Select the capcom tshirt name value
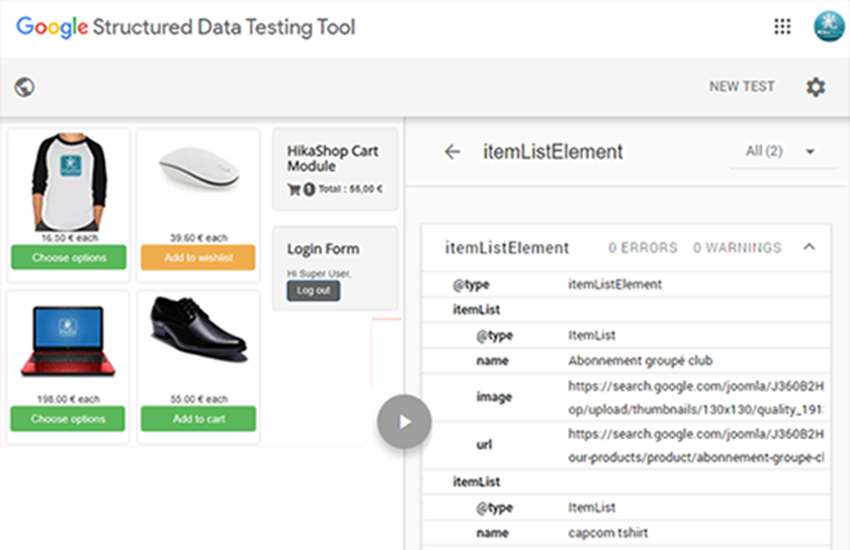The width and height of the screenshot is (850, 550). point(608,533)
